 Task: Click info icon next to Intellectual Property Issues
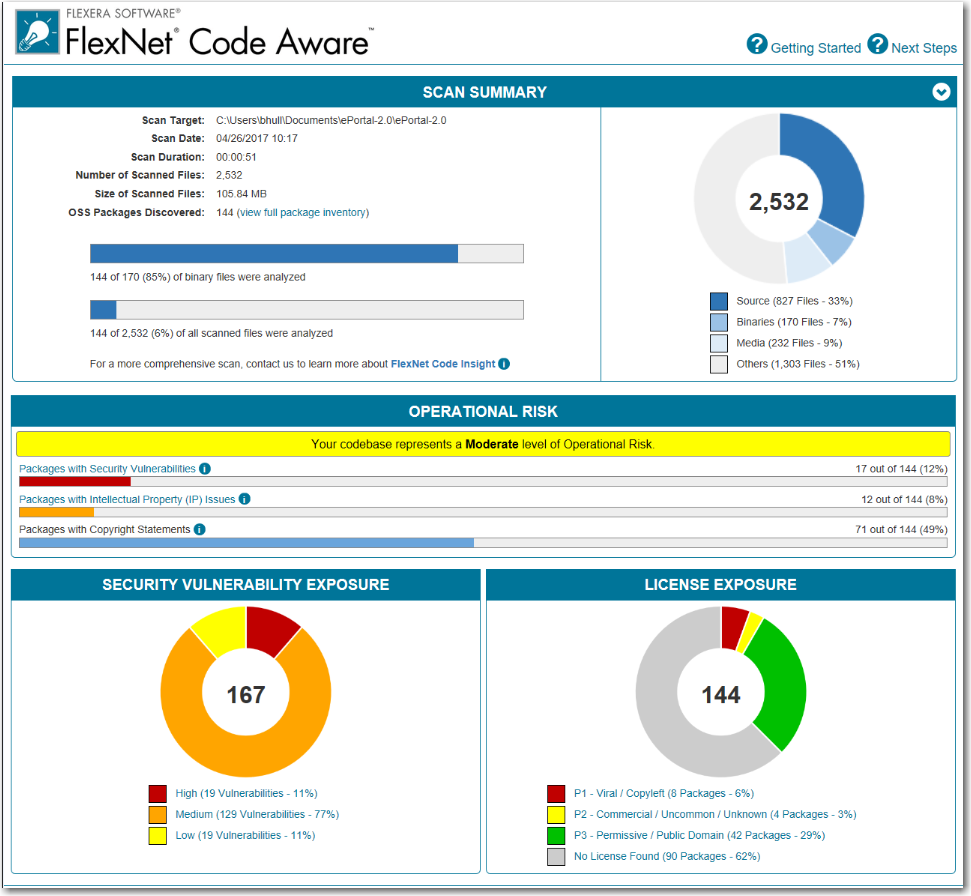click(244, 499)
